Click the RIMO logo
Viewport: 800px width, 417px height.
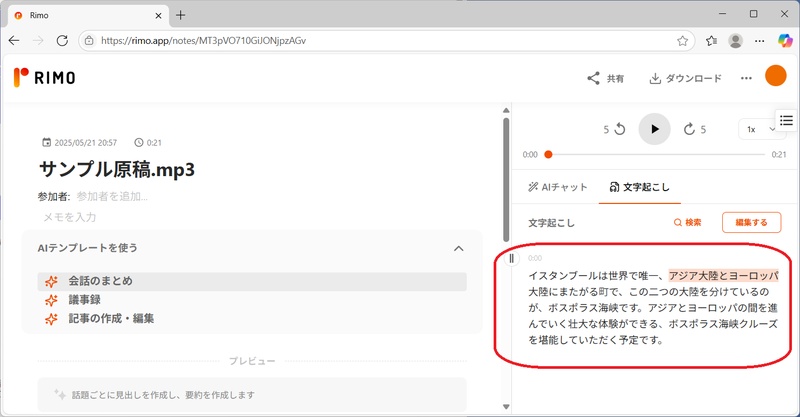(44, 78)
